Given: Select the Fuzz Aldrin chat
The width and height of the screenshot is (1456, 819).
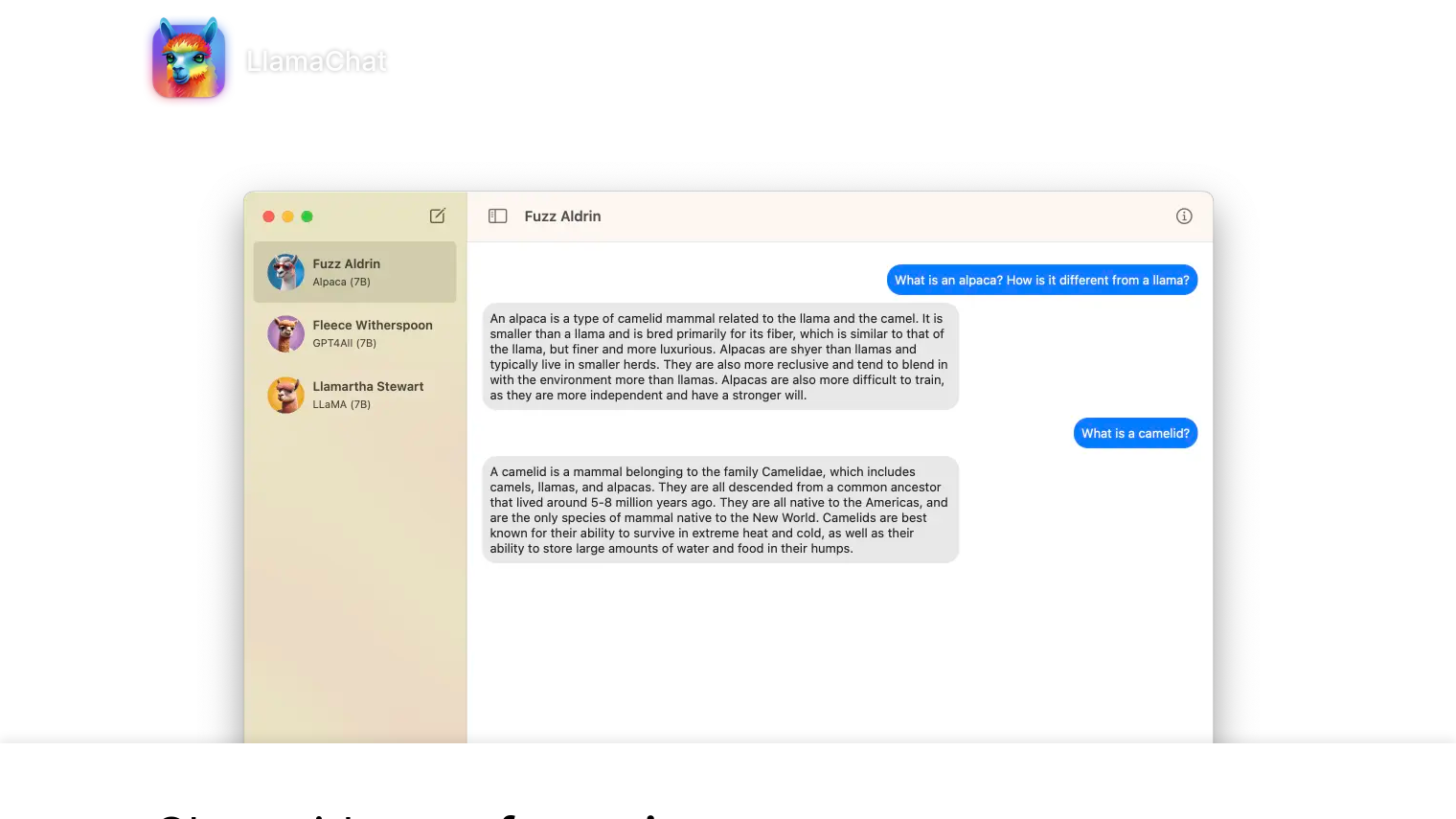Looking at the screenshot, I should [x=354, y=272].
